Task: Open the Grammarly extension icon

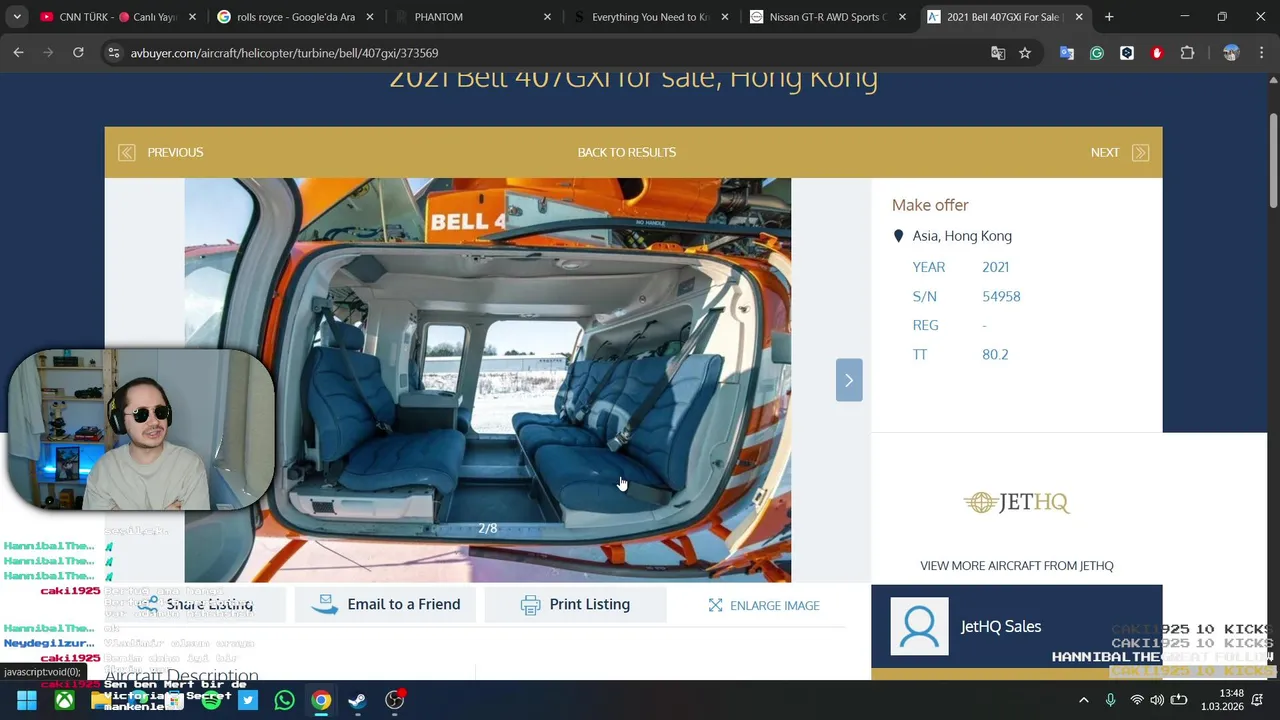Action: click(1097, 53)
